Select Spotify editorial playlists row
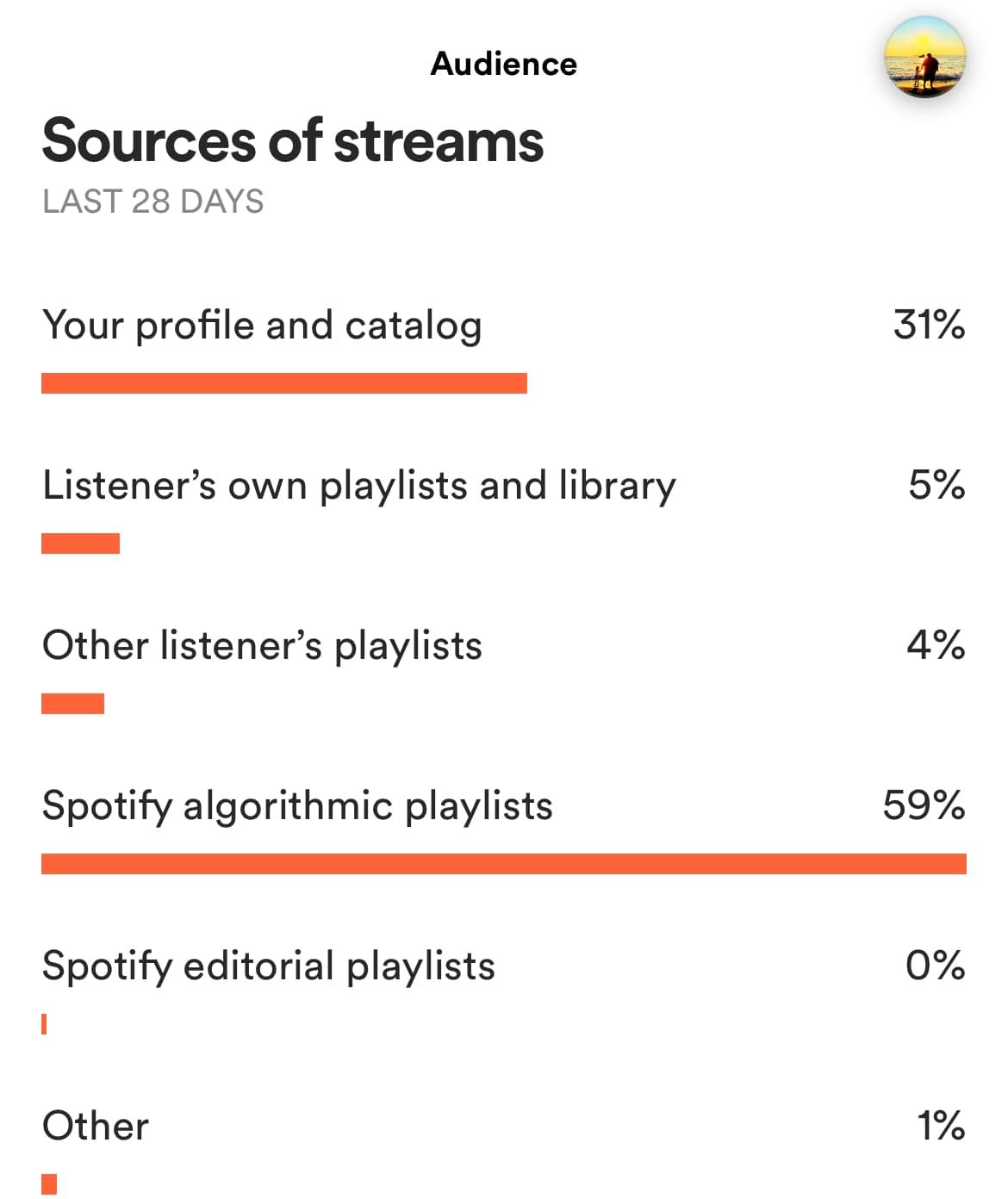The image size is (1008, 1199). click(269, 966)
